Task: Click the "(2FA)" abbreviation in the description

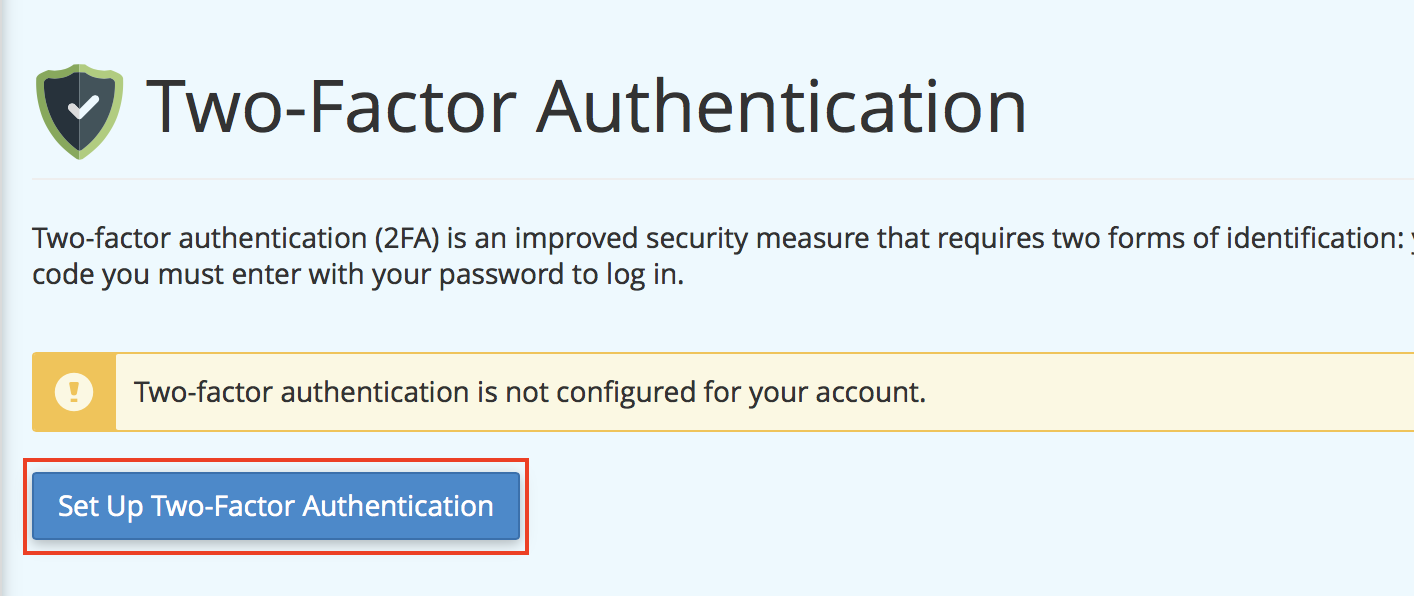Action: click(x=400, y=240)
